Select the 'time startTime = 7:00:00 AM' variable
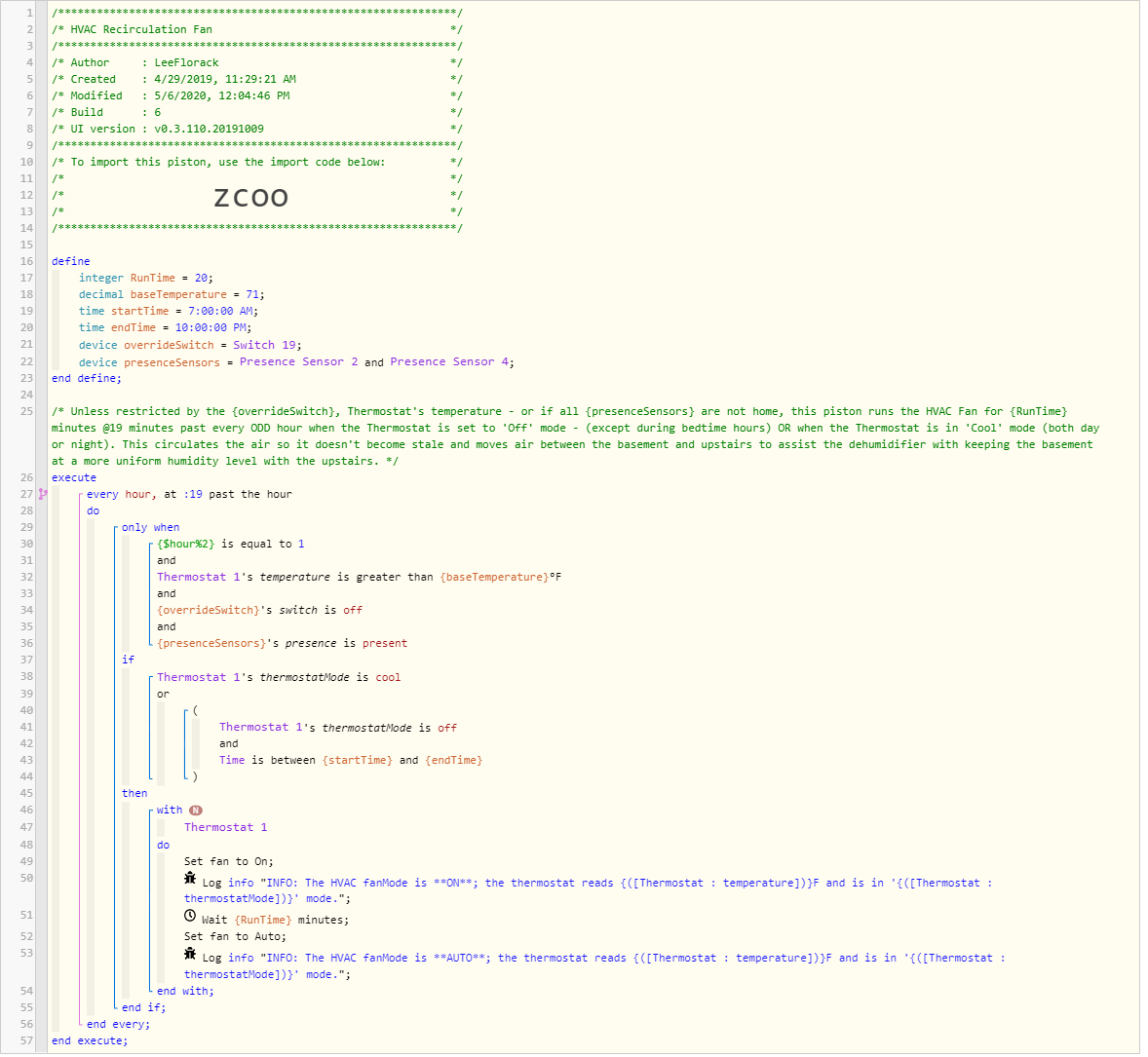The image size is (1148, 1057). click(x=170, y=311)
